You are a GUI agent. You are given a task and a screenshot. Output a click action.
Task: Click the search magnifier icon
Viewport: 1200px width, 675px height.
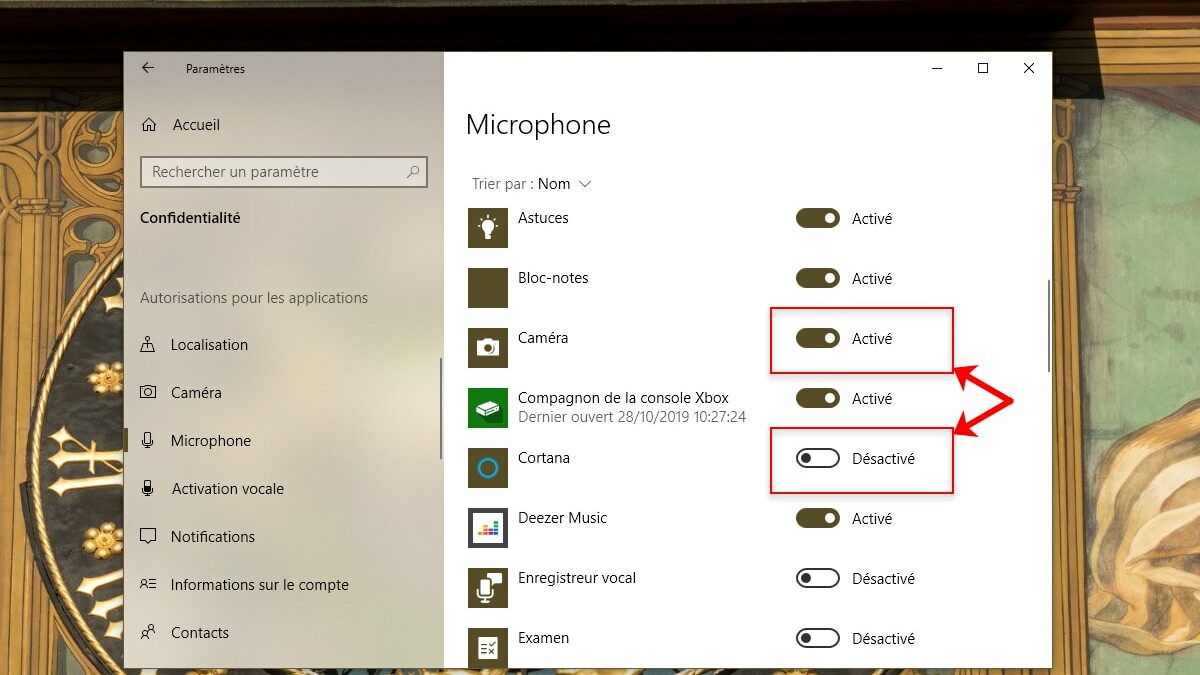tap(412, 172)
